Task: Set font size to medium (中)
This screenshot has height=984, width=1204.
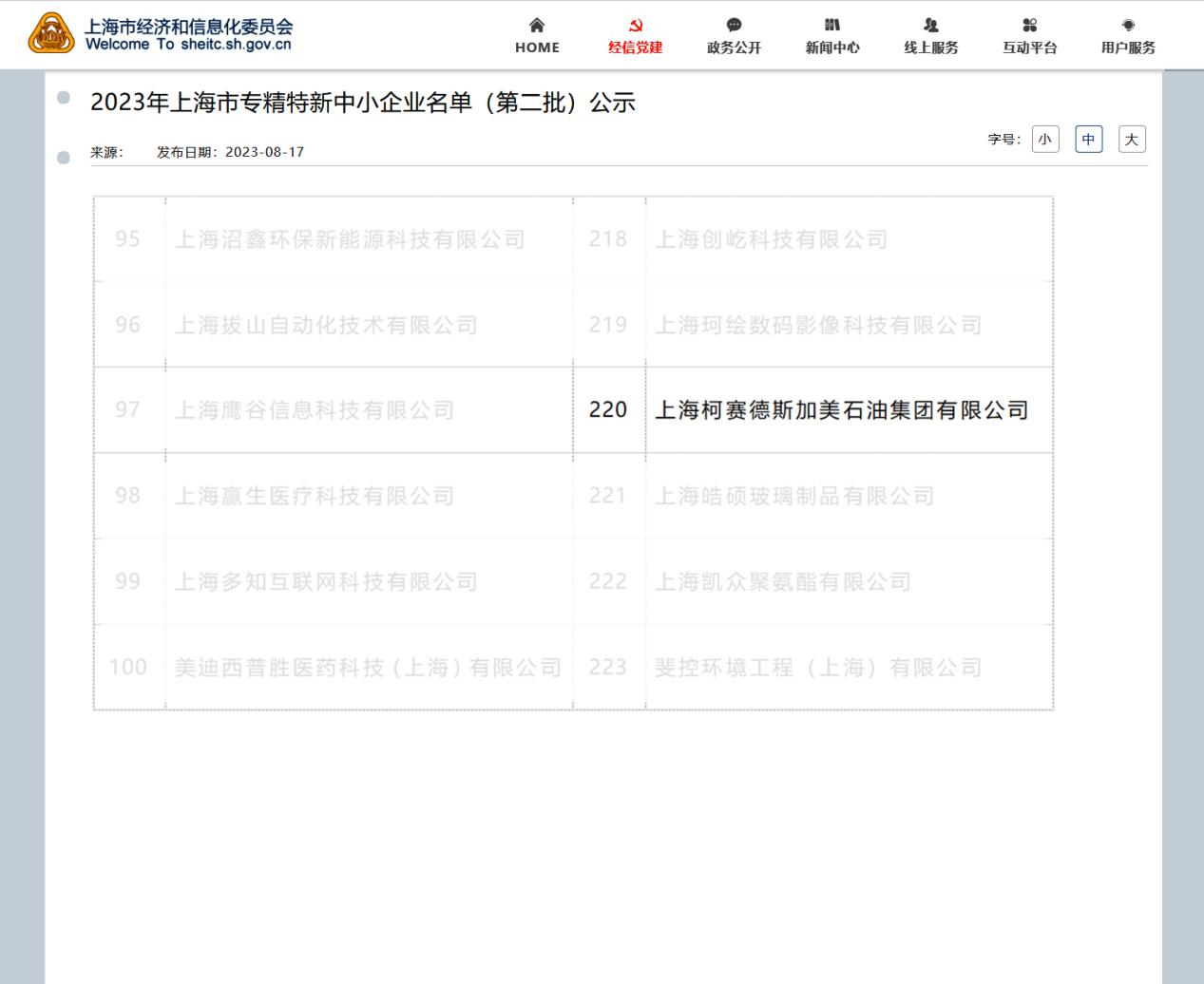Action: click(x=1088, y=140)
